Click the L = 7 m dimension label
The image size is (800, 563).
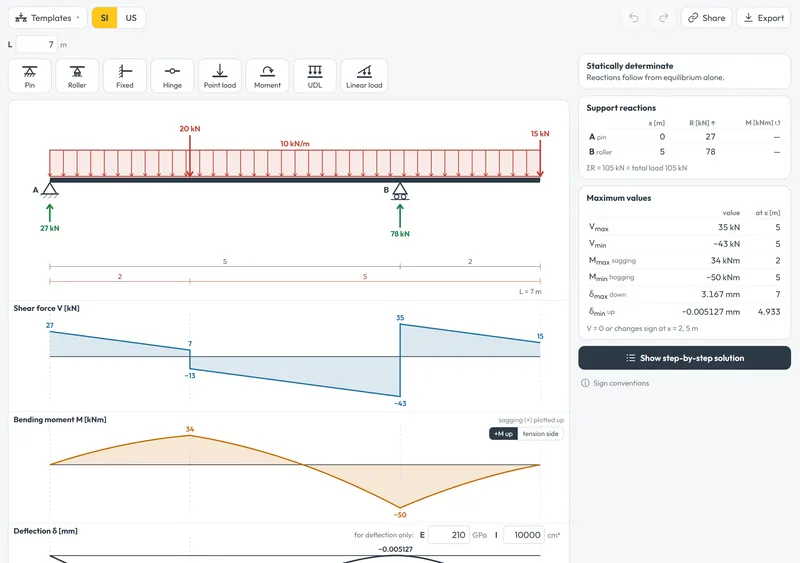(530, 291)
